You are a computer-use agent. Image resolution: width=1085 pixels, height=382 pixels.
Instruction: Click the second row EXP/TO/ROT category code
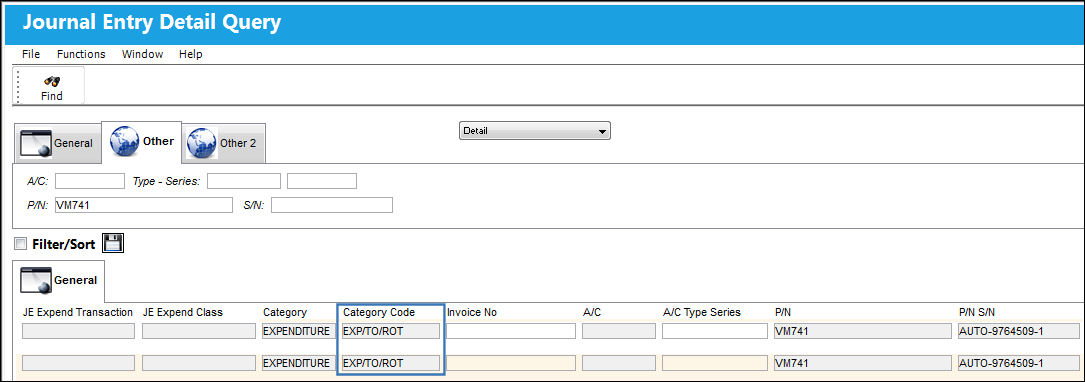pos(391,363)
